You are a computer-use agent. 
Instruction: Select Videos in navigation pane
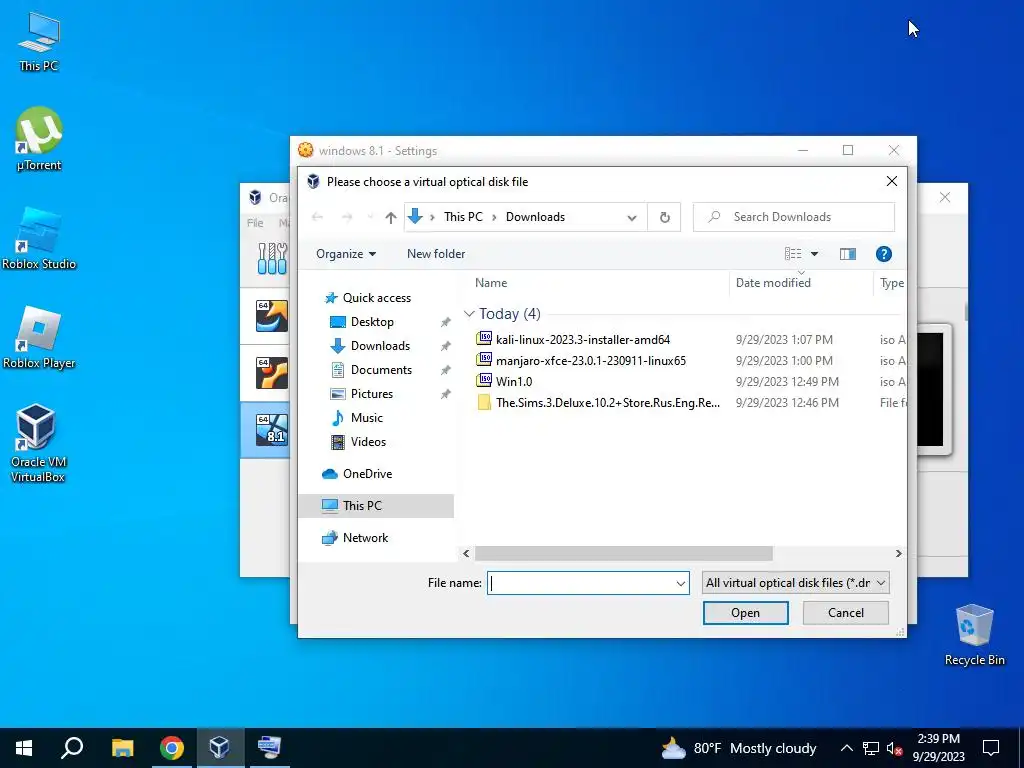coord(368,442)
